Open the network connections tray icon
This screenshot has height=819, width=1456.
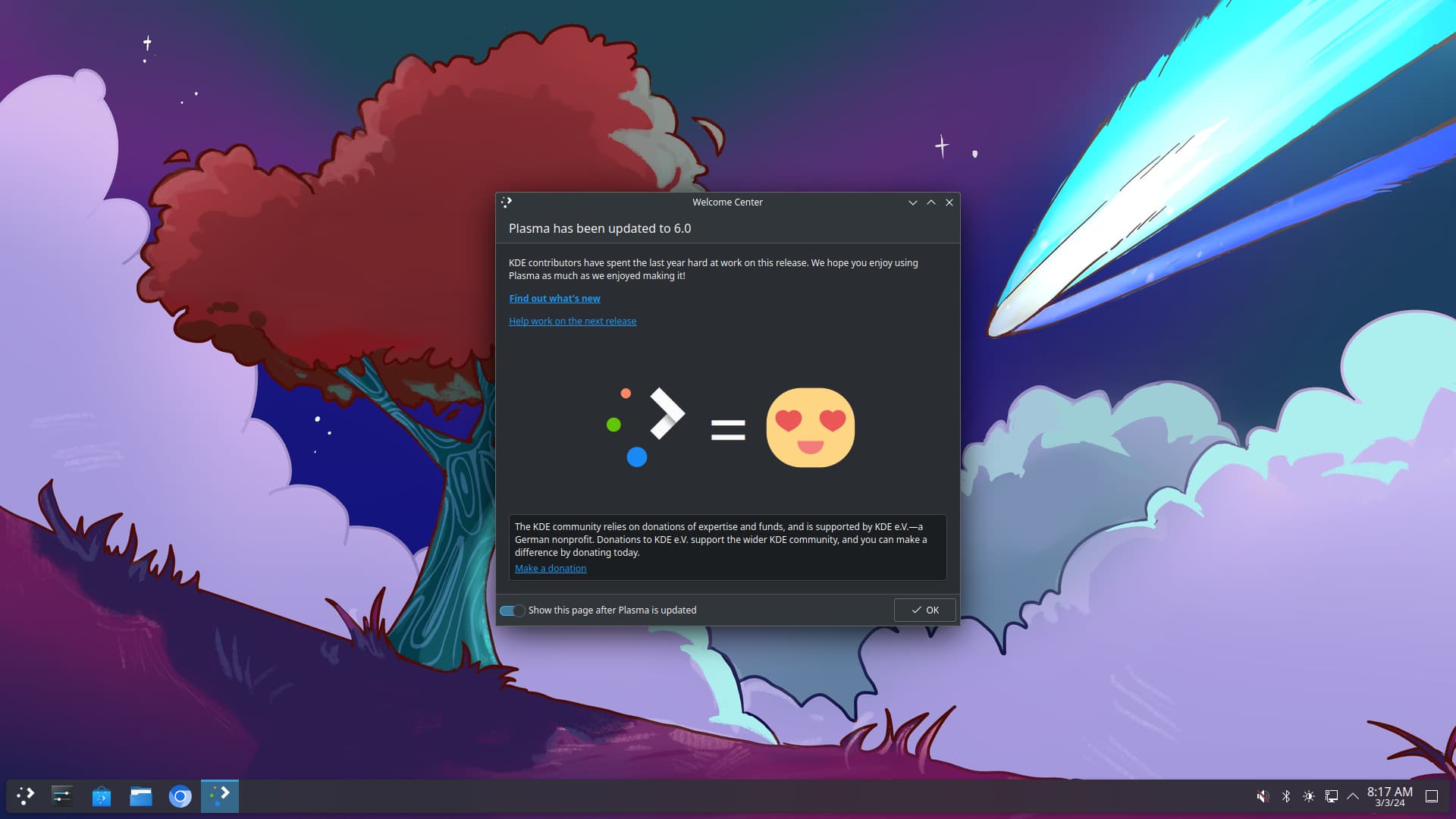[1331, 796]
